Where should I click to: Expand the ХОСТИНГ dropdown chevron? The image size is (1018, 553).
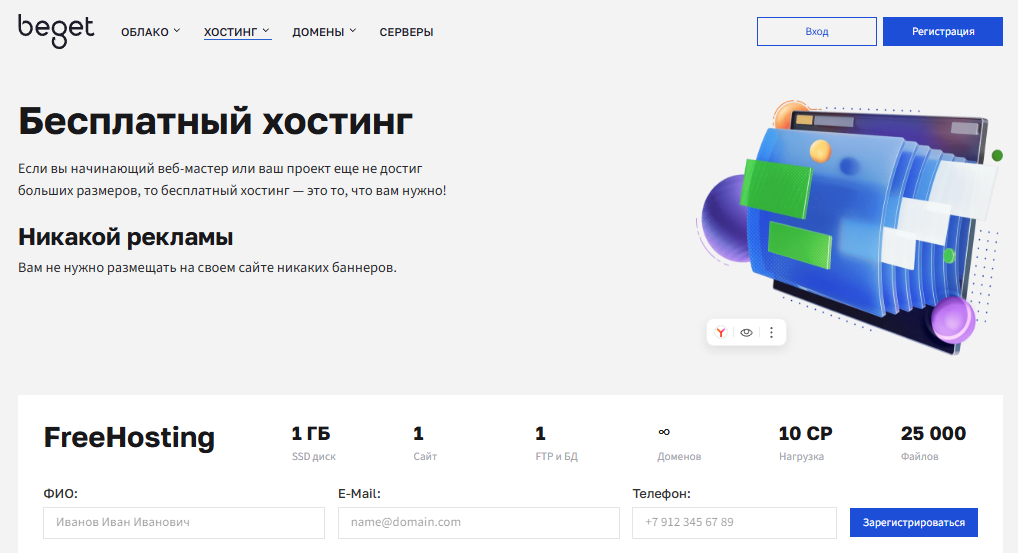coord(266,31)
